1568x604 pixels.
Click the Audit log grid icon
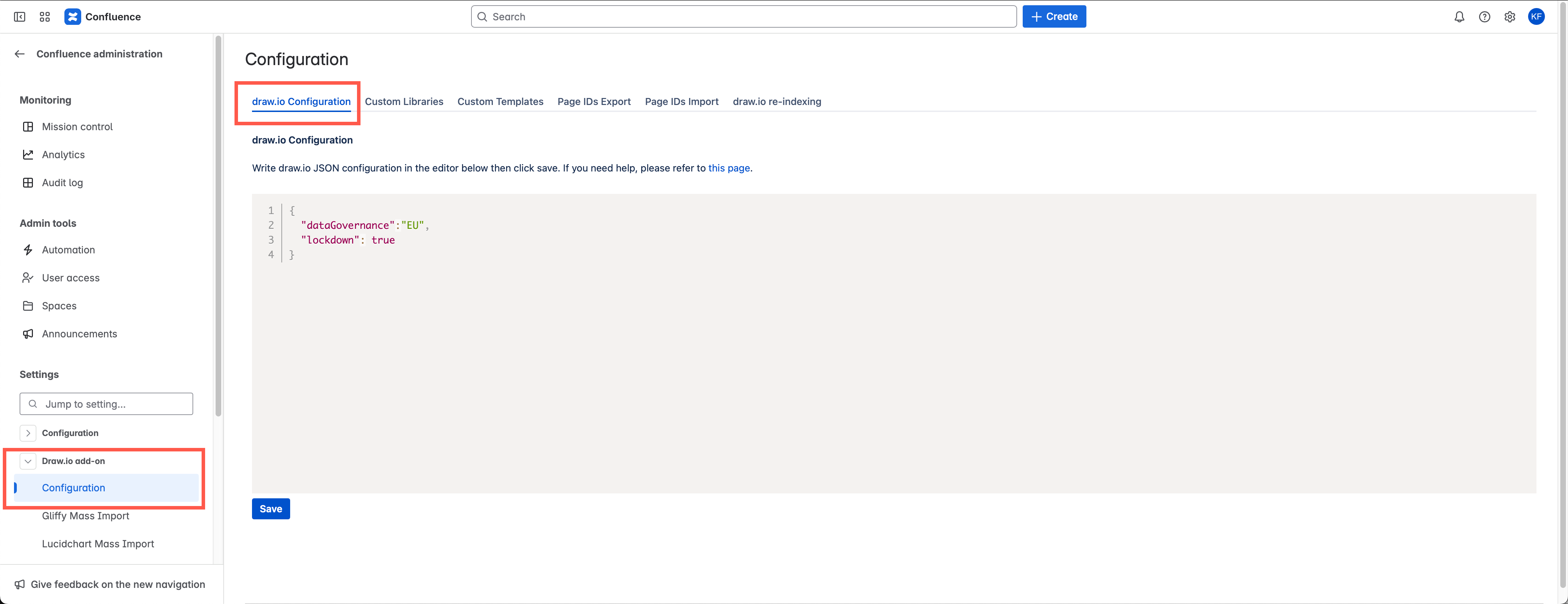(28, 182)
